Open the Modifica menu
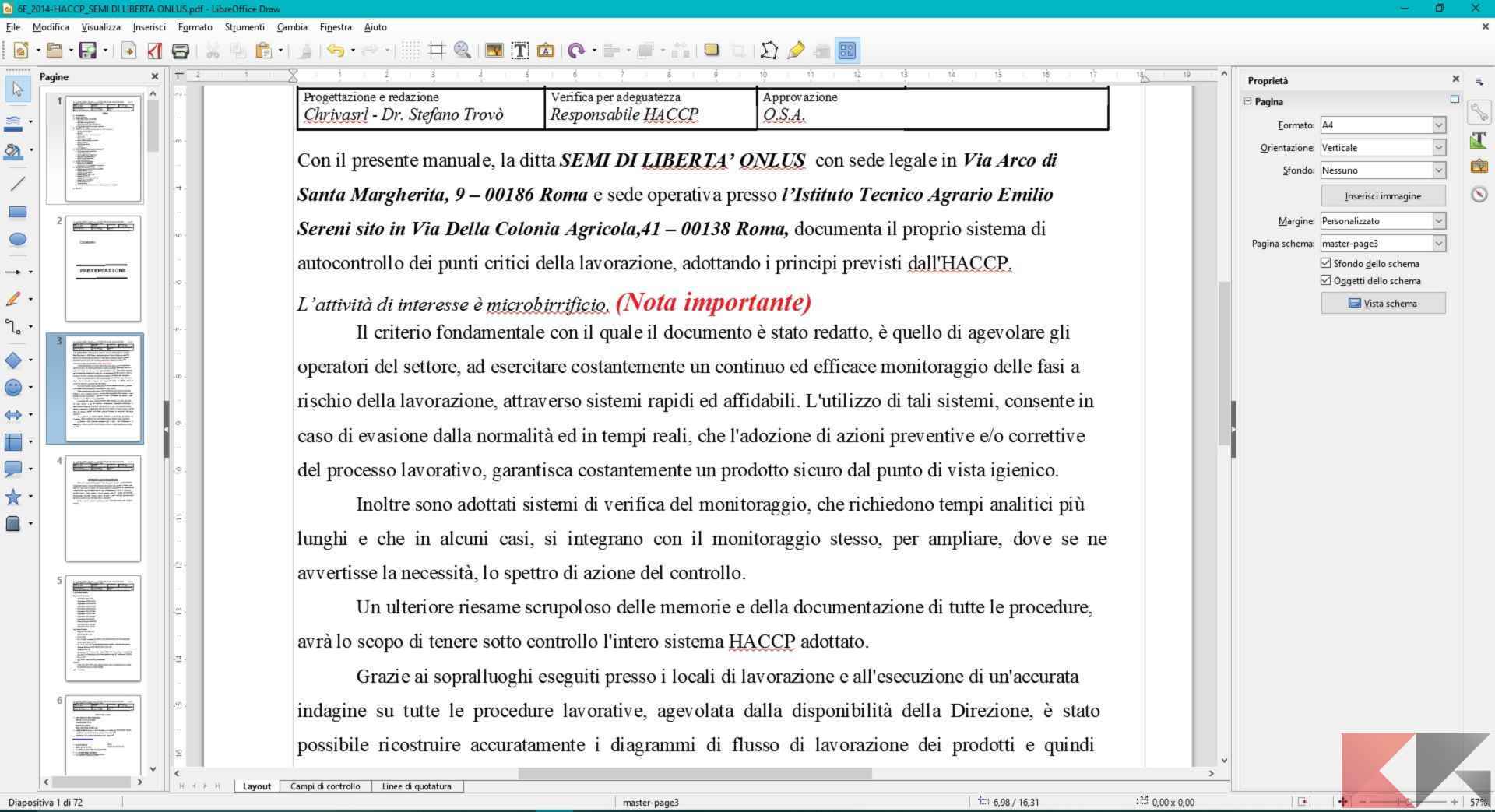Image resolution: width=1495 pixels, height=812 pixels. pos(51,26)
